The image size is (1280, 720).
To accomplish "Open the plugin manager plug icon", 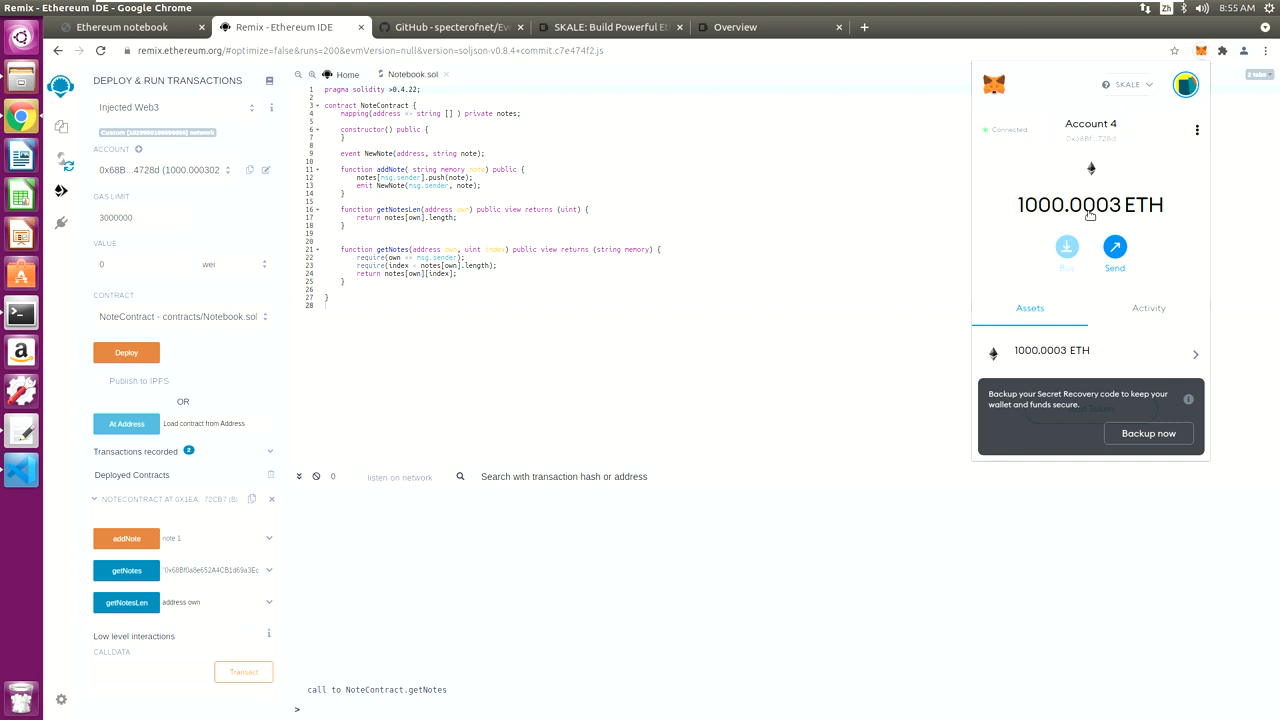I will pyautogui.click(x=61, y=222).
